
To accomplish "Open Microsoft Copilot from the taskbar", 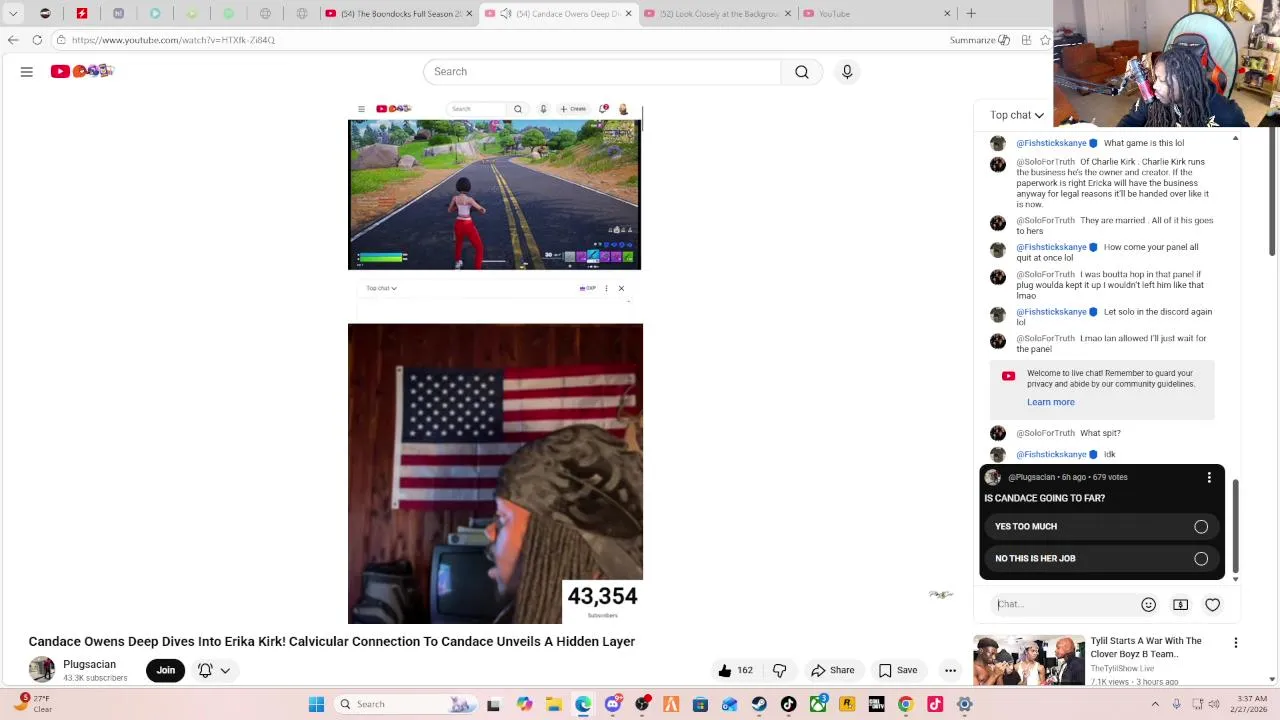I will [x=524, y=704].
